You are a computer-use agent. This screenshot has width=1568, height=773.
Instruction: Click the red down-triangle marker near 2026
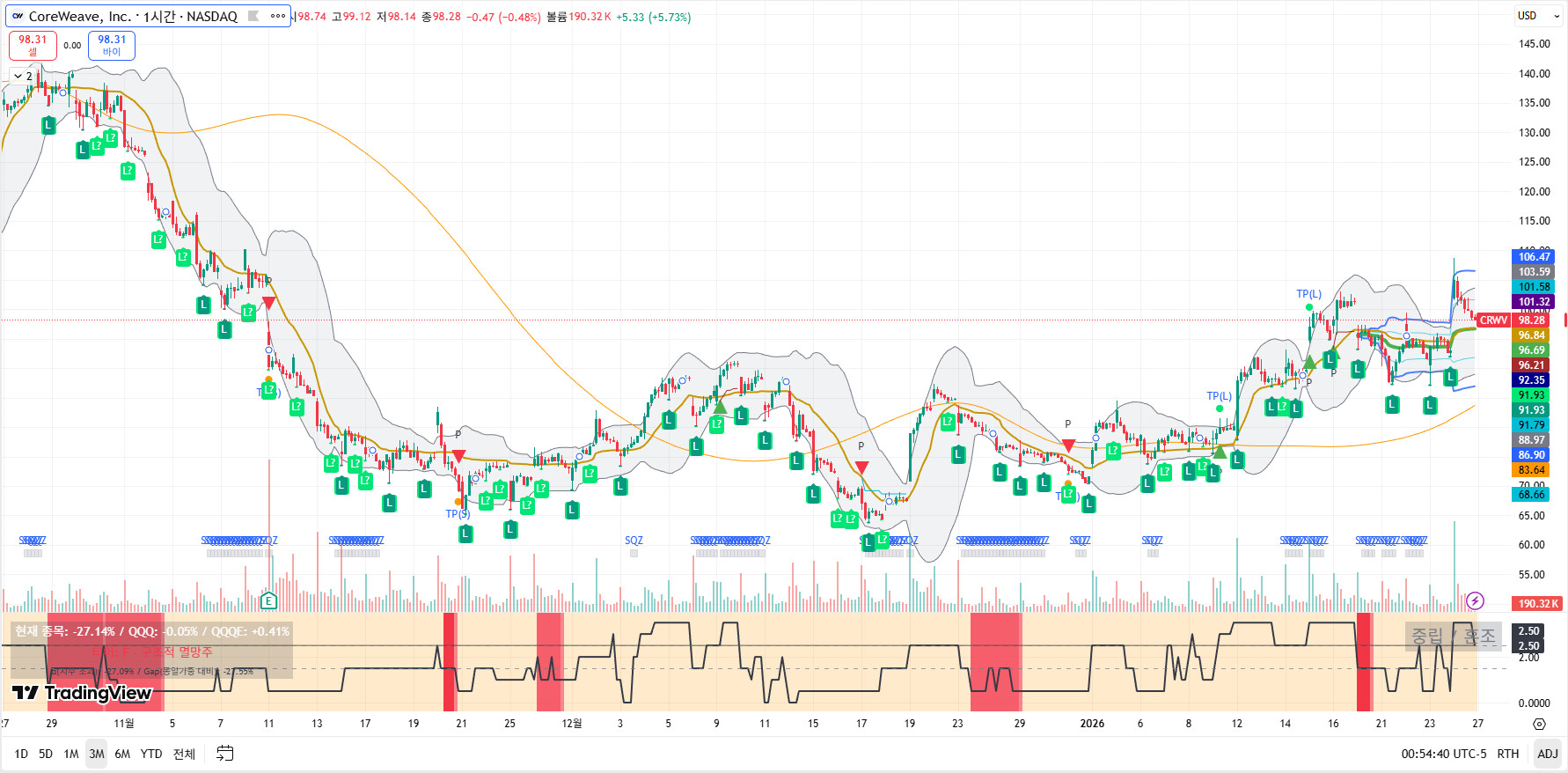[1068, 446]
